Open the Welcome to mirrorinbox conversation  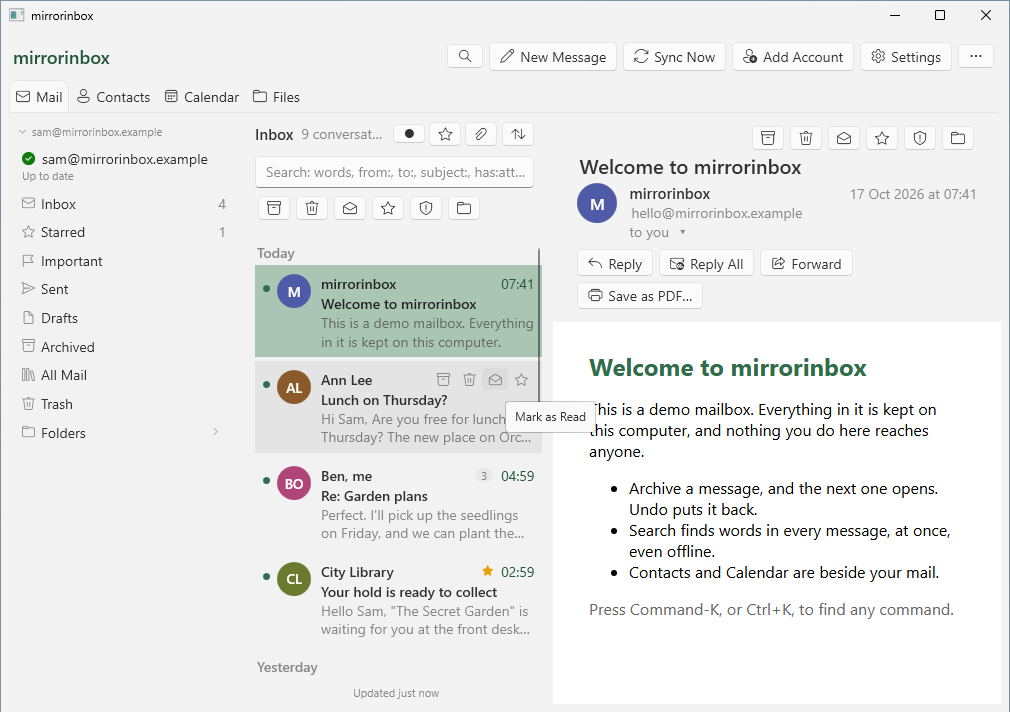pos(398,311)
